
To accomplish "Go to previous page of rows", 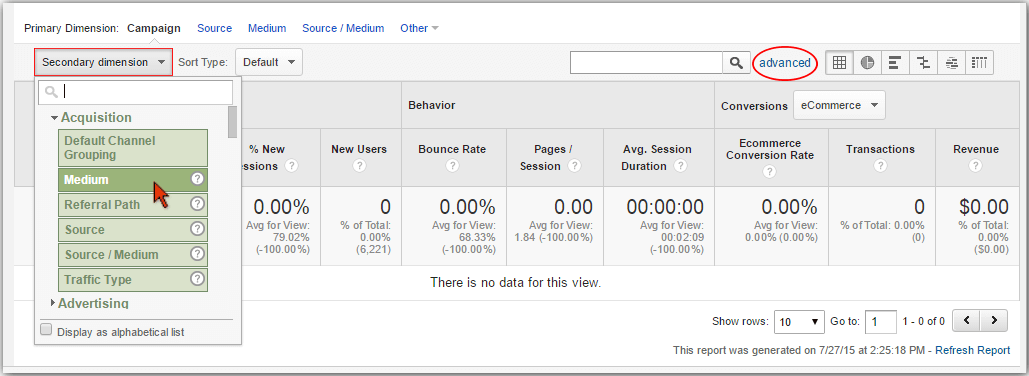I will pyautogui.click(x=966, y=321).
